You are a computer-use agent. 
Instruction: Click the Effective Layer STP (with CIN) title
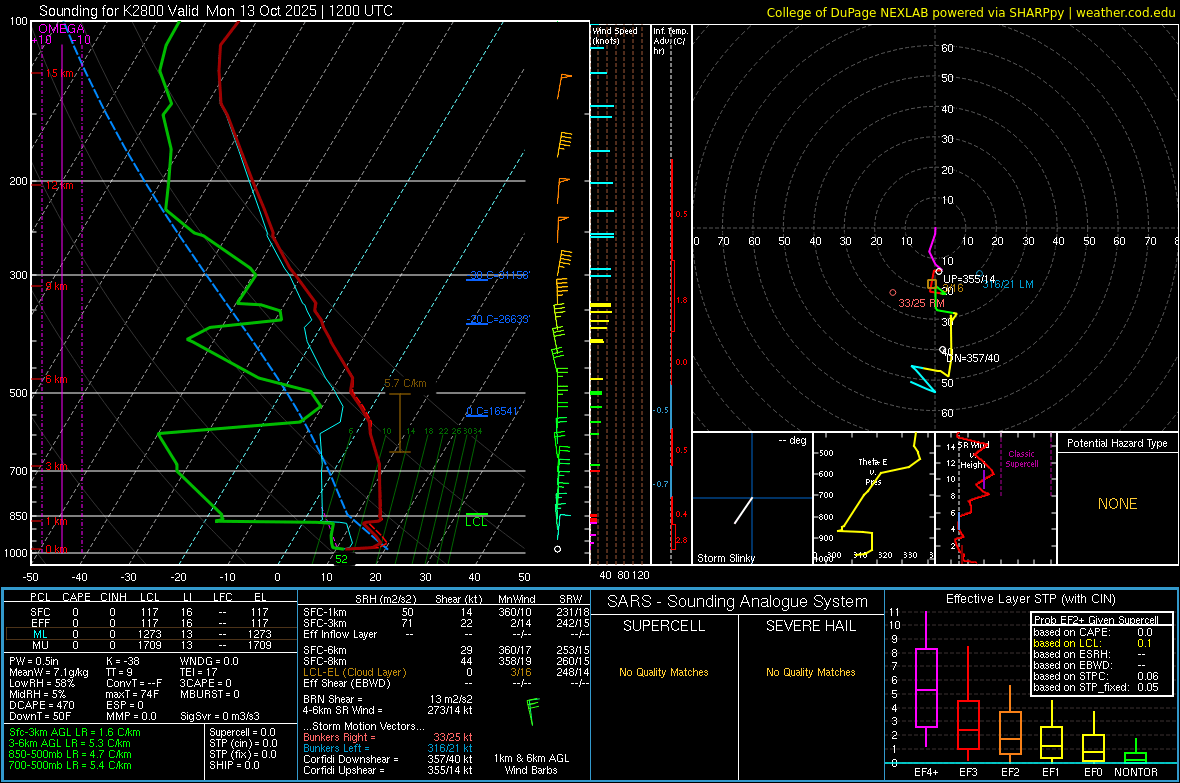pyautogui.click(x=1030, y=599)
